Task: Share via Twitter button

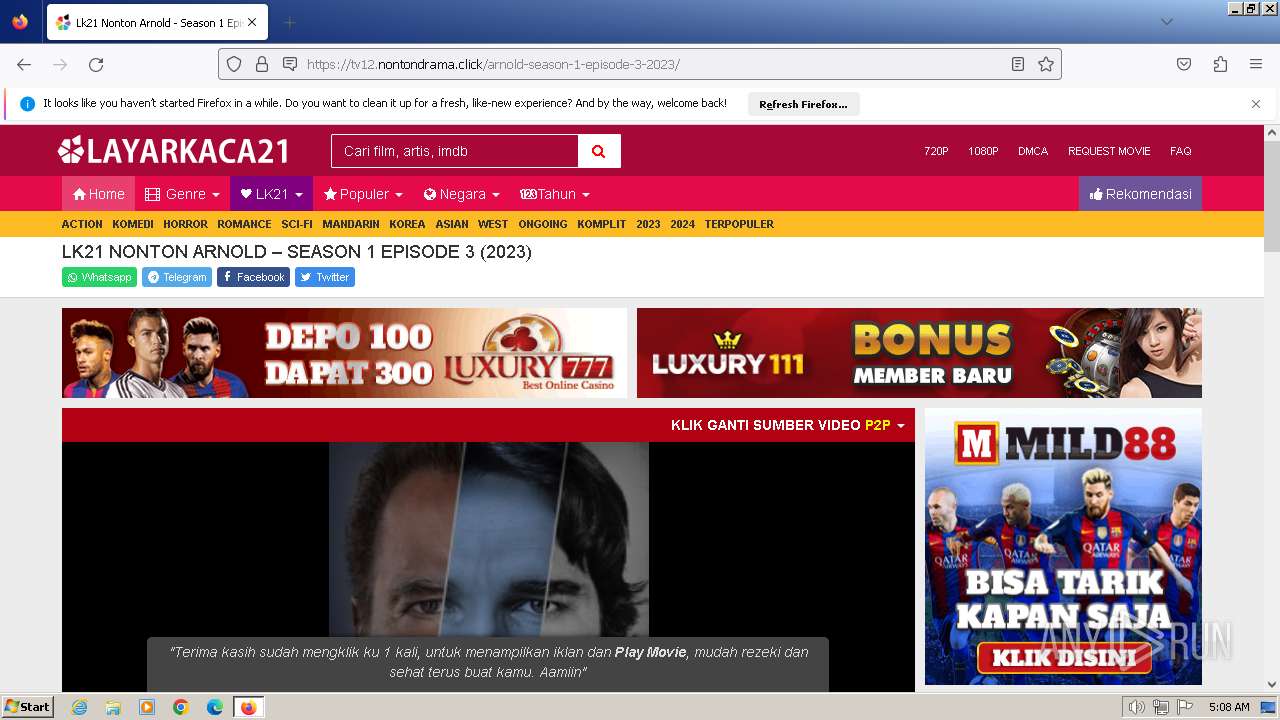Action: [325, 277]
